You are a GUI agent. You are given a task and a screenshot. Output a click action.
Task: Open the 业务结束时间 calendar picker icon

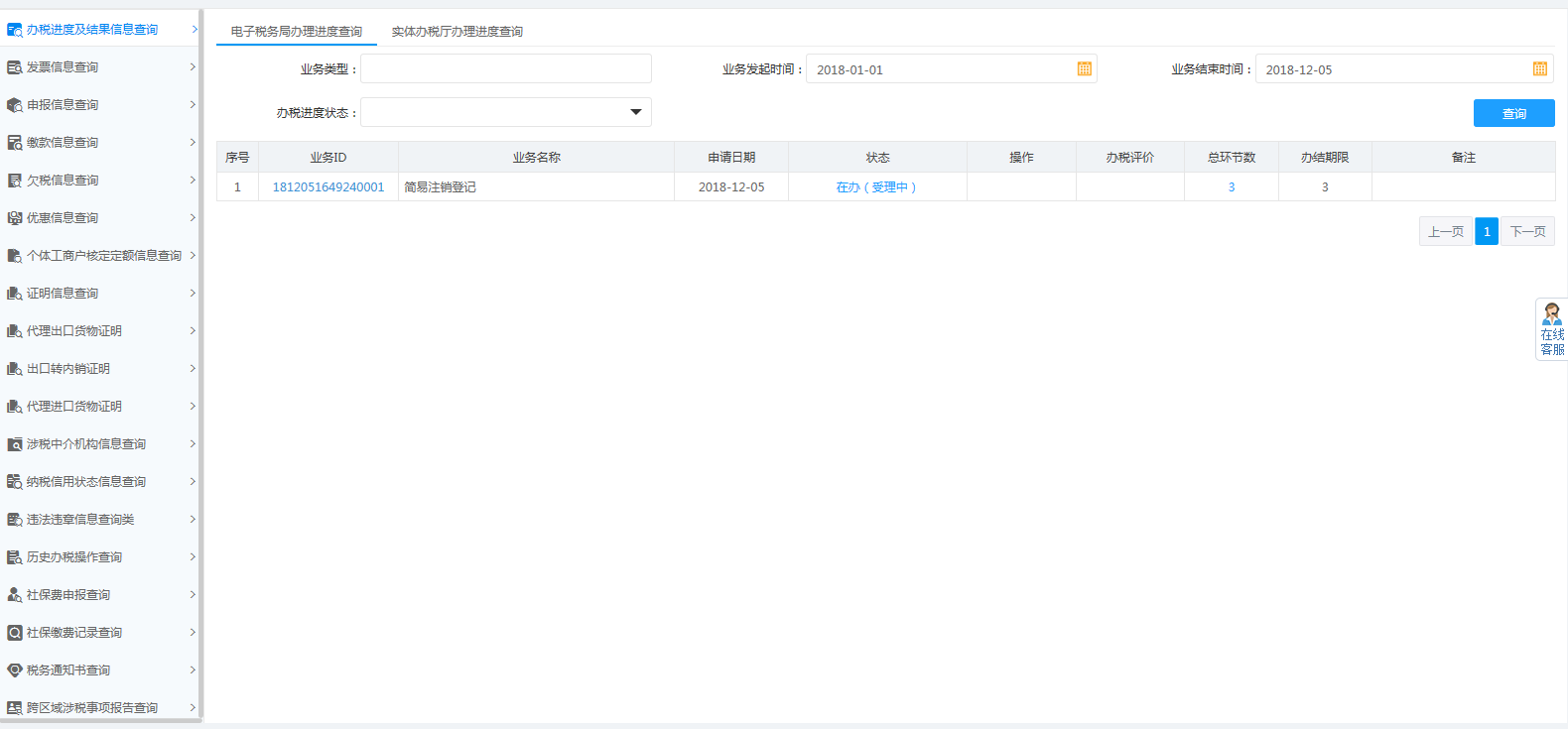coord(1539,69)
